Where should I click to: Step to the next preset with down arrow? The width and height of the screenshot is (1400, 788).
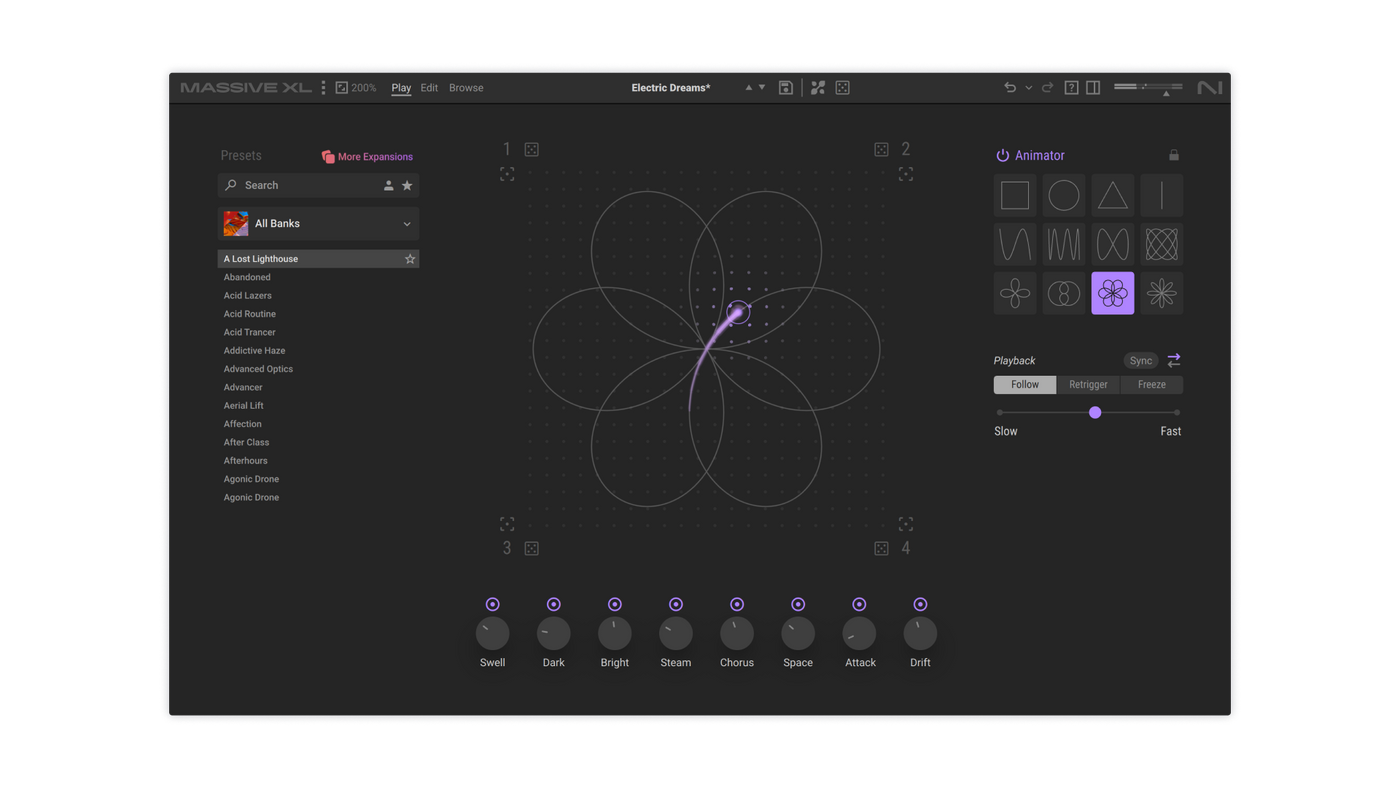pyautogui.click(x=762, y=87)
